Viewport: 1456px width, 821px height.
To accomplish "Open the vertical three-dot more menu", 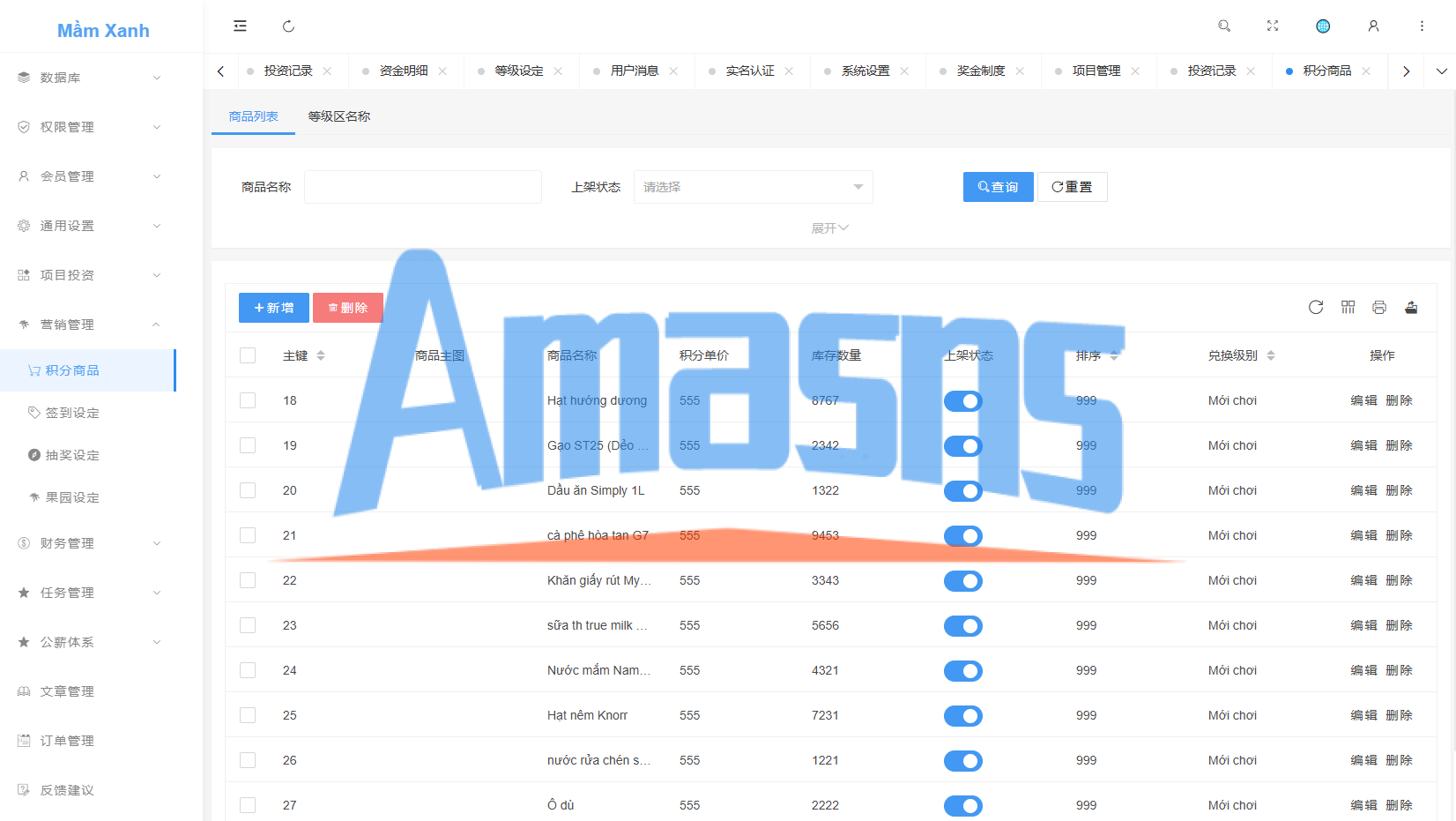I will point(1422,26).
